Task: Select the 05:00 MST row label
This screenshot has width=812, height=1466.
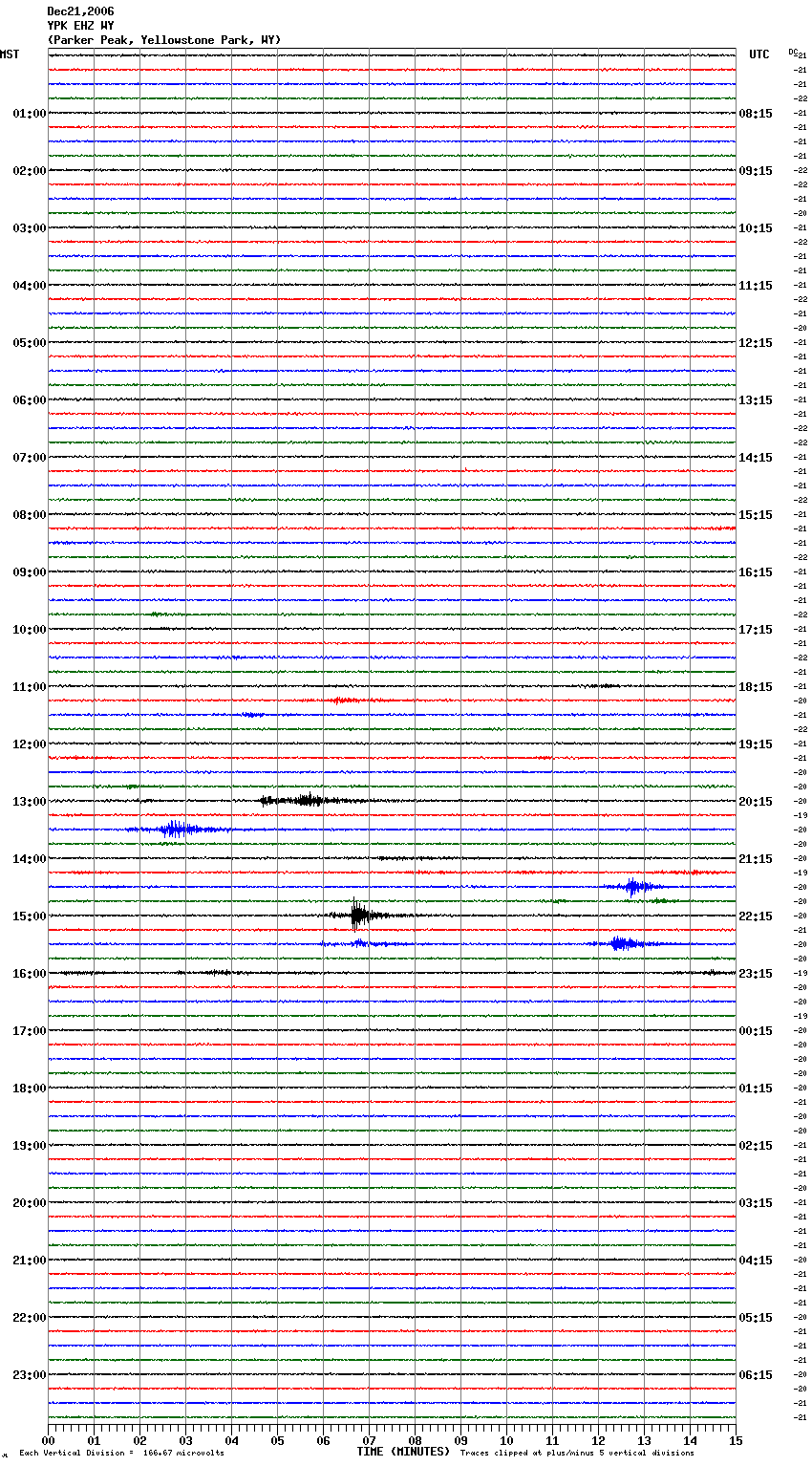Action: 30,343
